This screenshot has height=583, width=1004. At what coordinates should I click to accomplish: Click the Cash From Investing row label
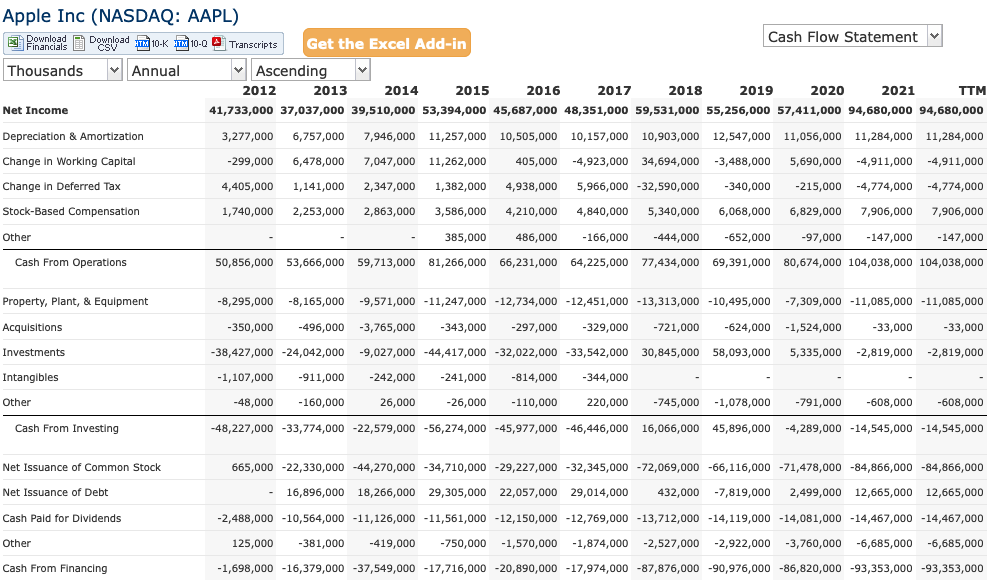(x=67, y=429)
